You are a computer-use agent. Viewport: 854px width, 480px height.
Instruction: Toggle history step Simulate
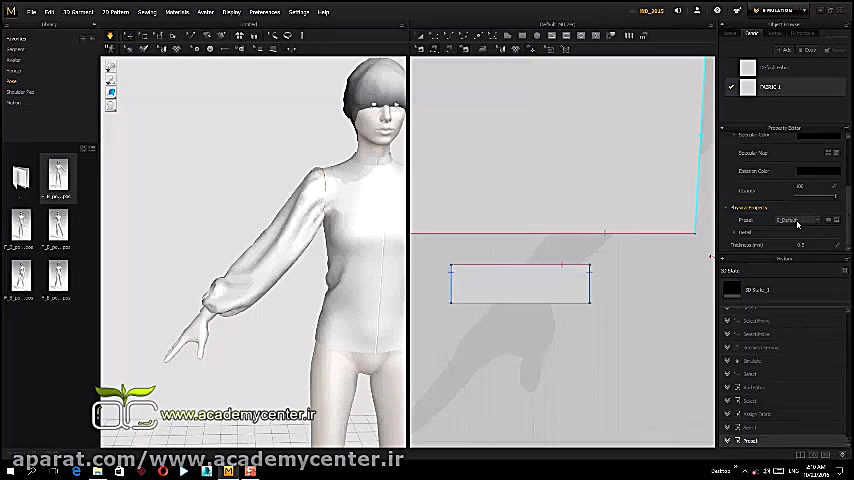coord(728,361)
